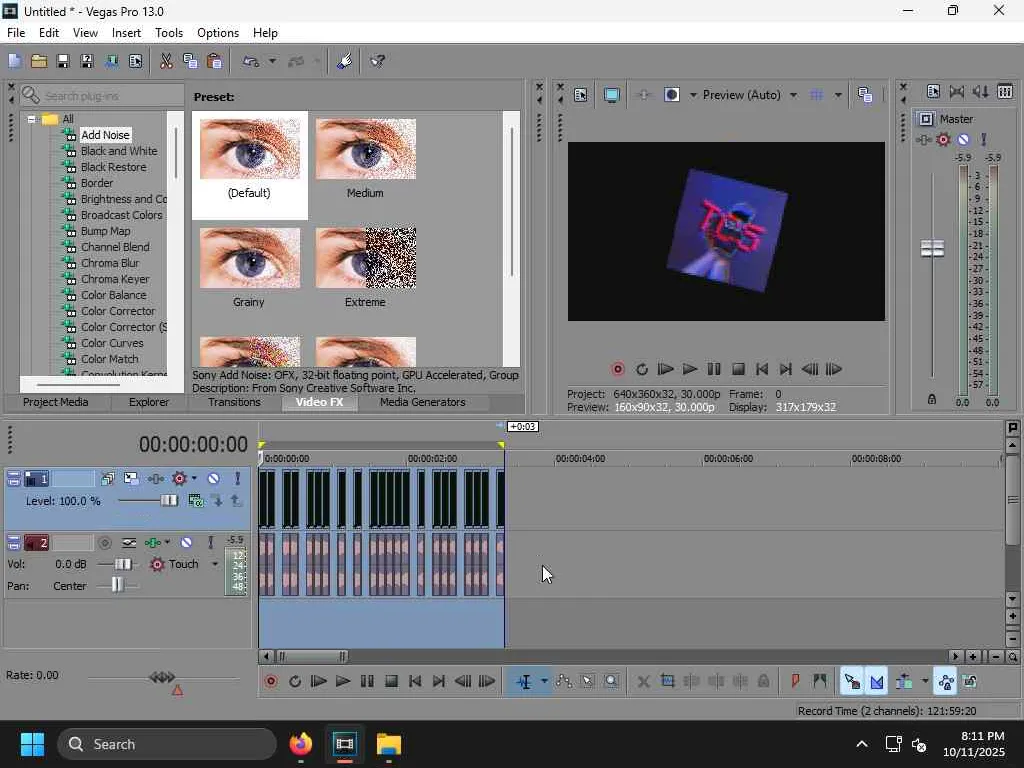The width and height of the screenshot is (1024, 768).
Task: Click the Save project toolbar icon
Action: pyautogui.click(x=63, y=61)
